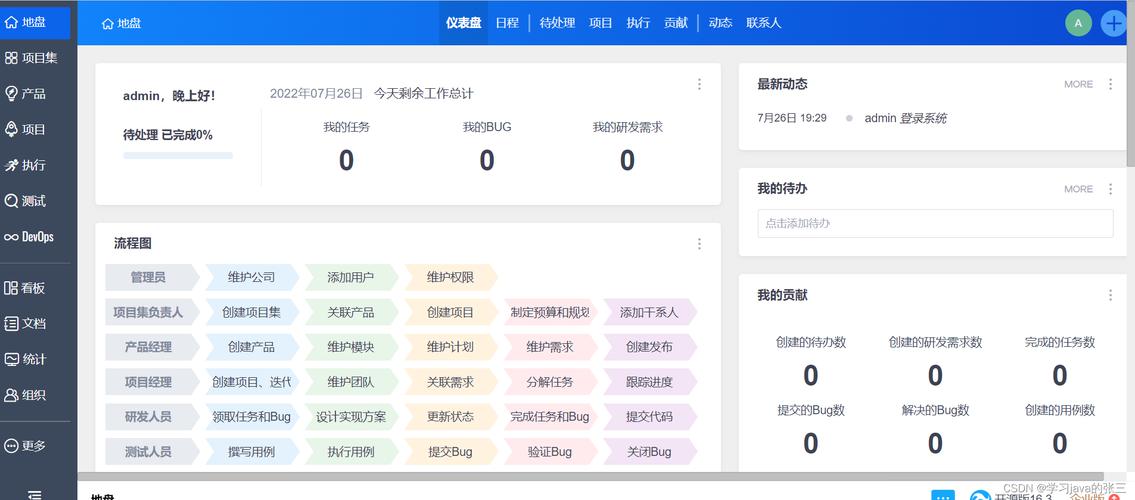Viewport: 1135px width, 500px height.
Task: Click 创建发布 in the flowchart
Action: [649, 347]
